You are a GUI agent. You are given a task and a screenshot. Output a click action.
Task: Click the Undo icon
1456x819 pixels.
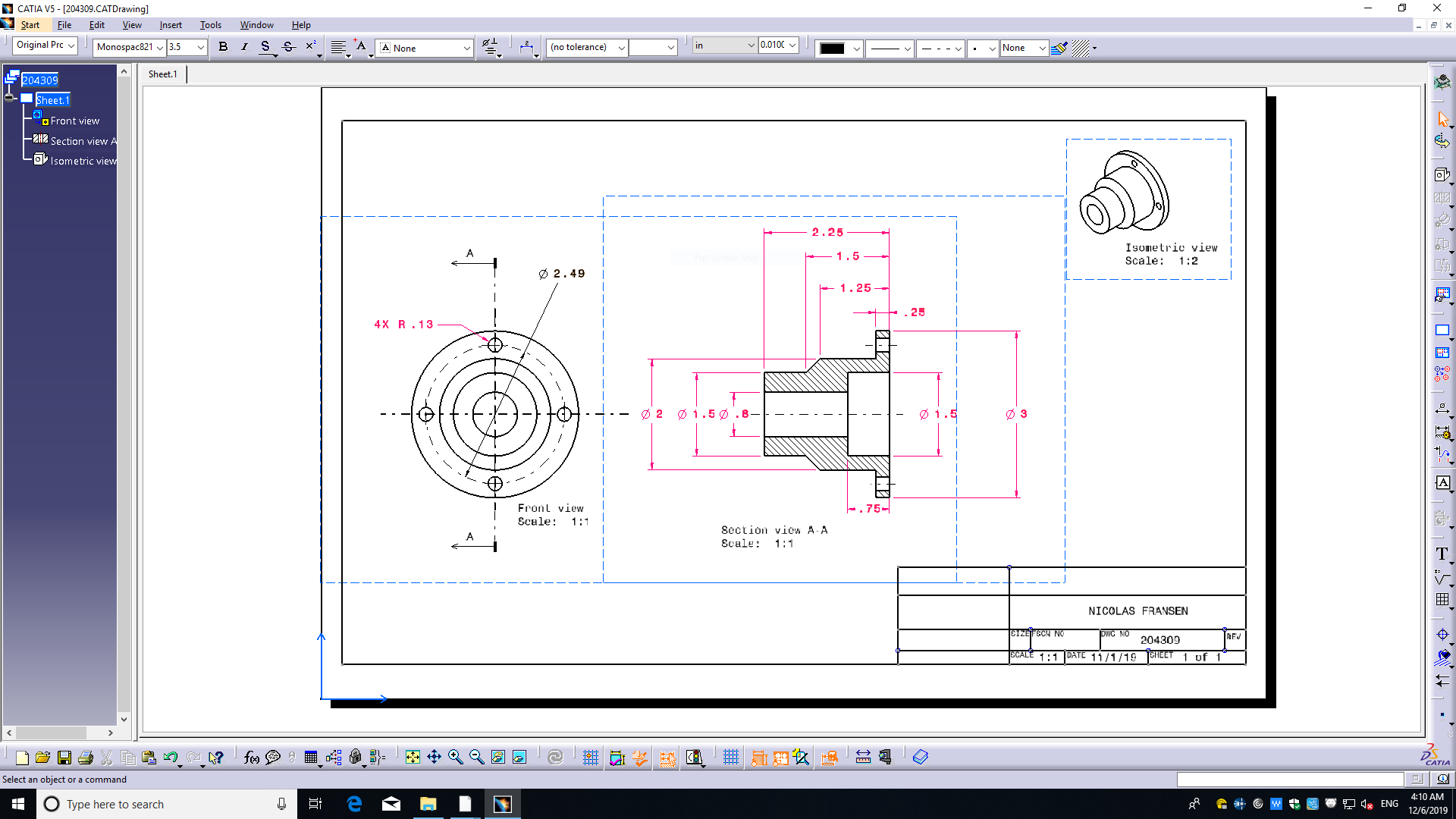[170, 758]
